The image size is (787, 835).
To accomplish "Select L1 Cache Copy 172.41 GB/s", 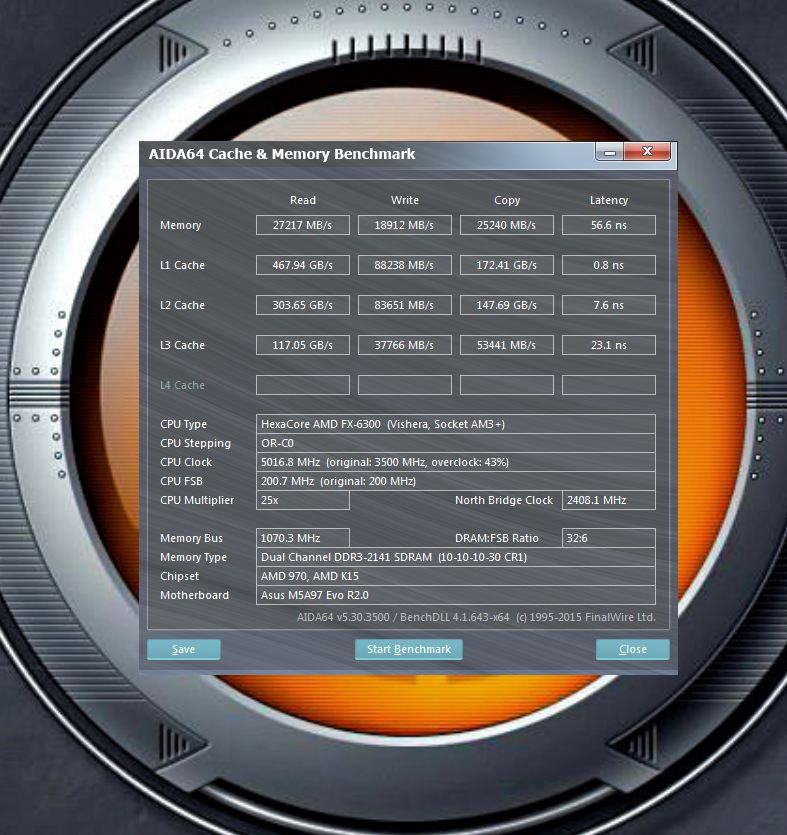I will click(x=506, y=265).
